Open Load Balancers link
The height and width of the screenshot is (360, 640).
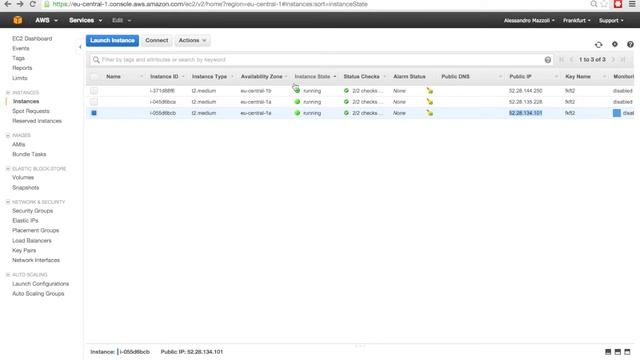(x=32, y=240)
